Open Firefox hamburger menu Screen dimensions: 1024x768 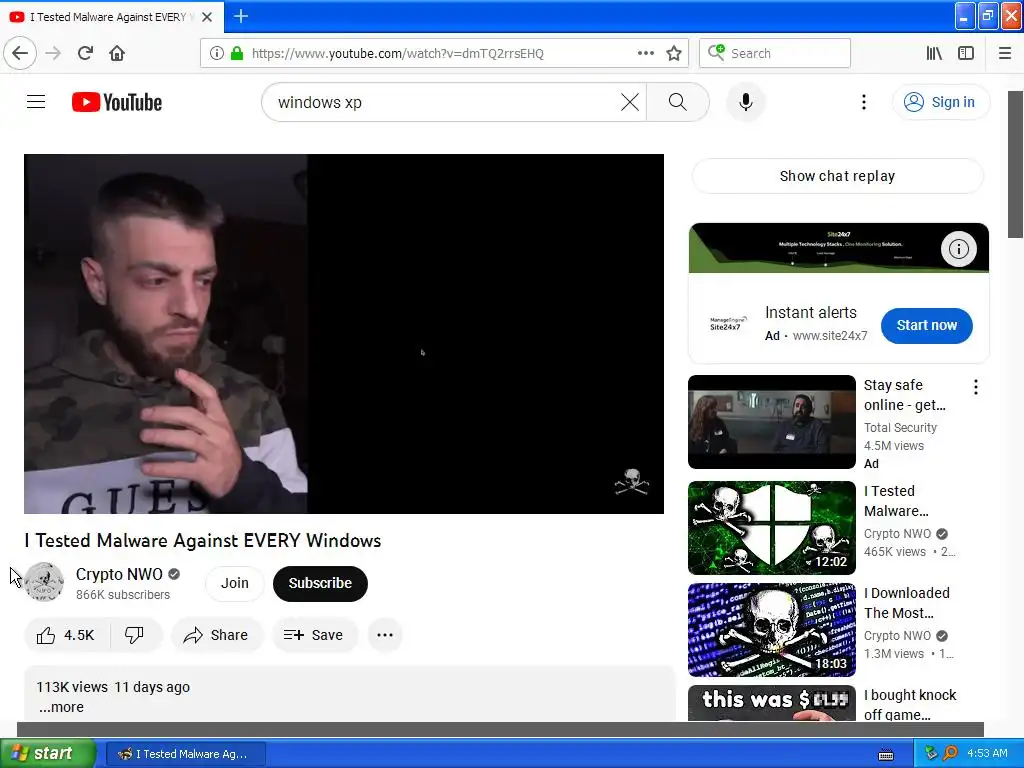(x=1005, y=53)
